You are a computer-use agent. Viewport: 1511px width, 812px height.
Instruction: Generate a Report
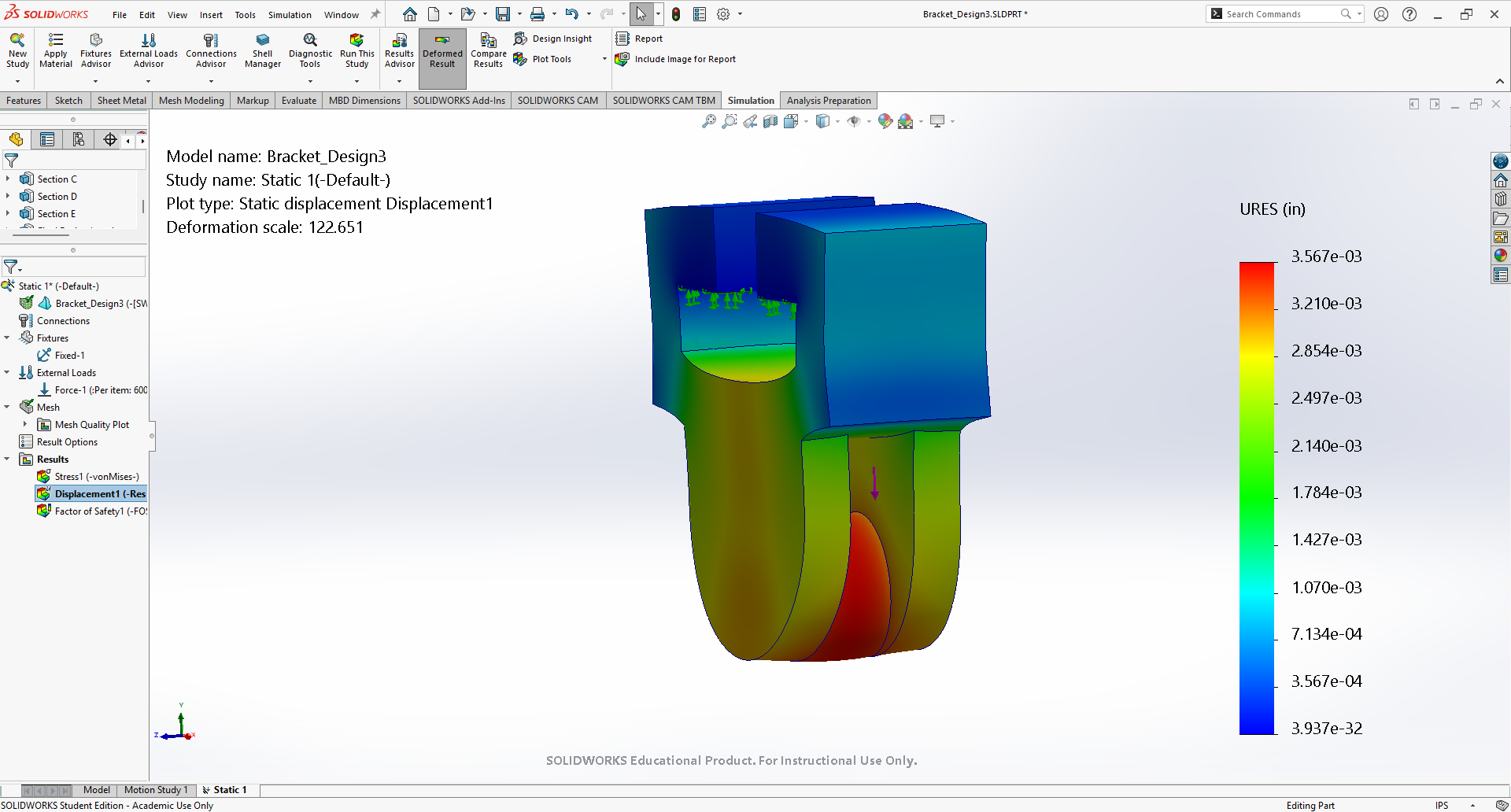640,39
